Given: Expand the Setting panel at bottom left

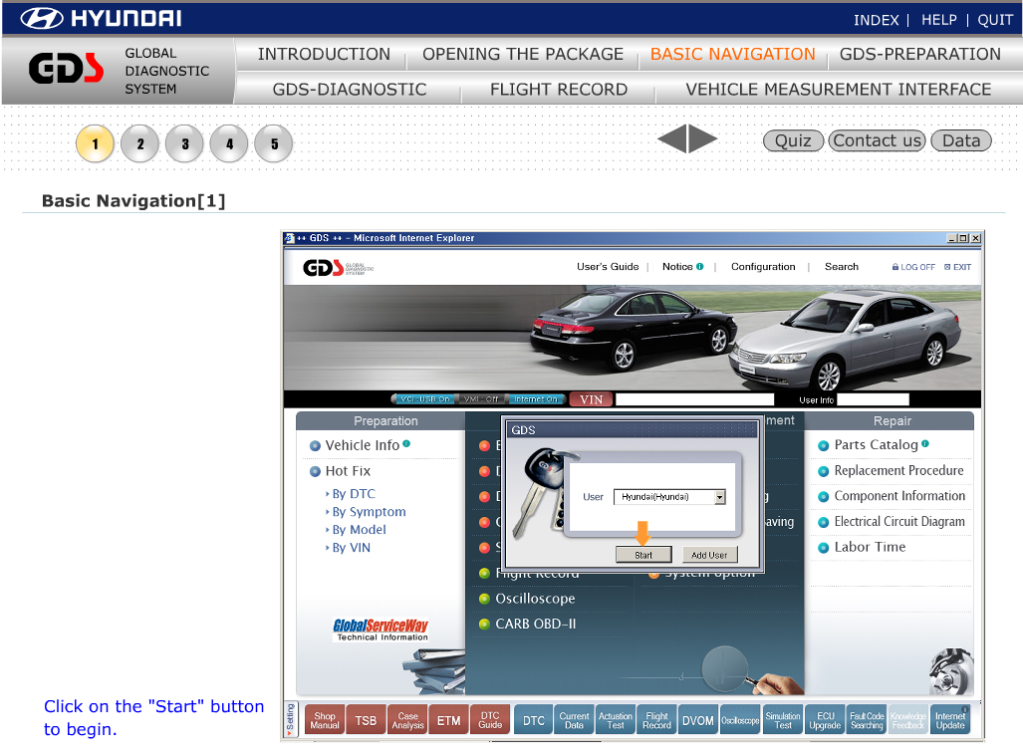Looking at the screenshot, I should tap(290, 719).
